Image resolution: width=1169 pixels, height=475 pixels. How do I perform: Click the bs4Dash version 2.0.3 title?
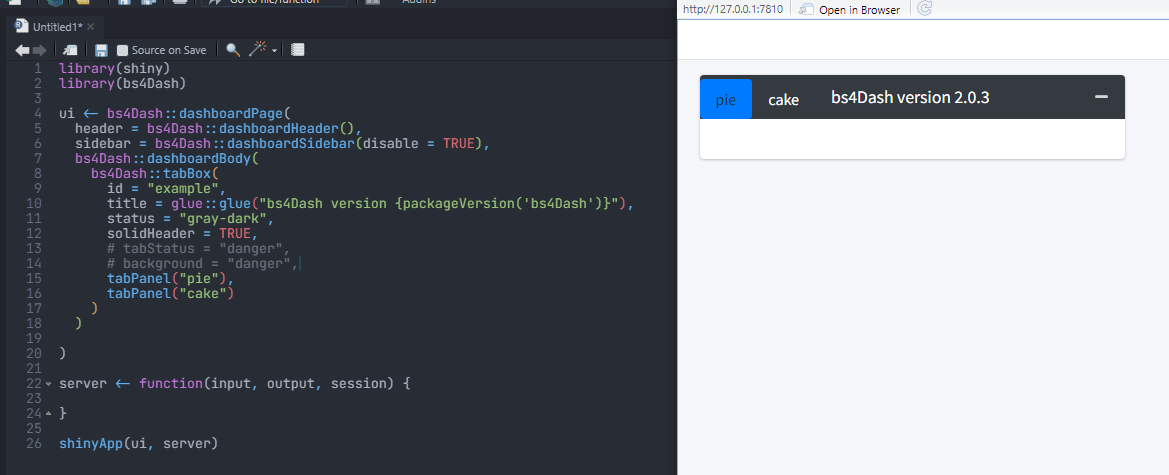910,98
